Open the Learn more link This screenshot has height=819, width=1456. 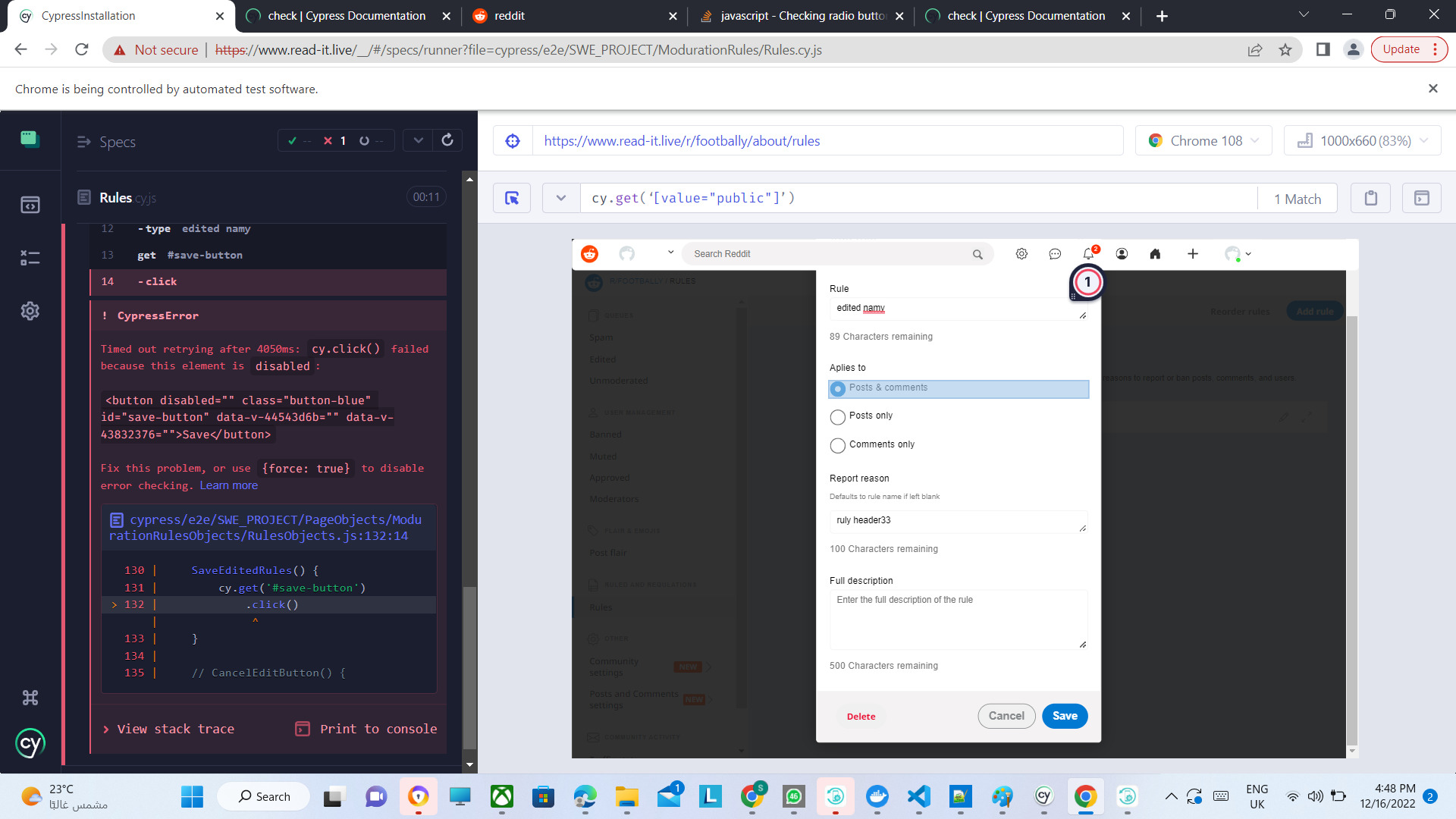click(x=228, y=485)
